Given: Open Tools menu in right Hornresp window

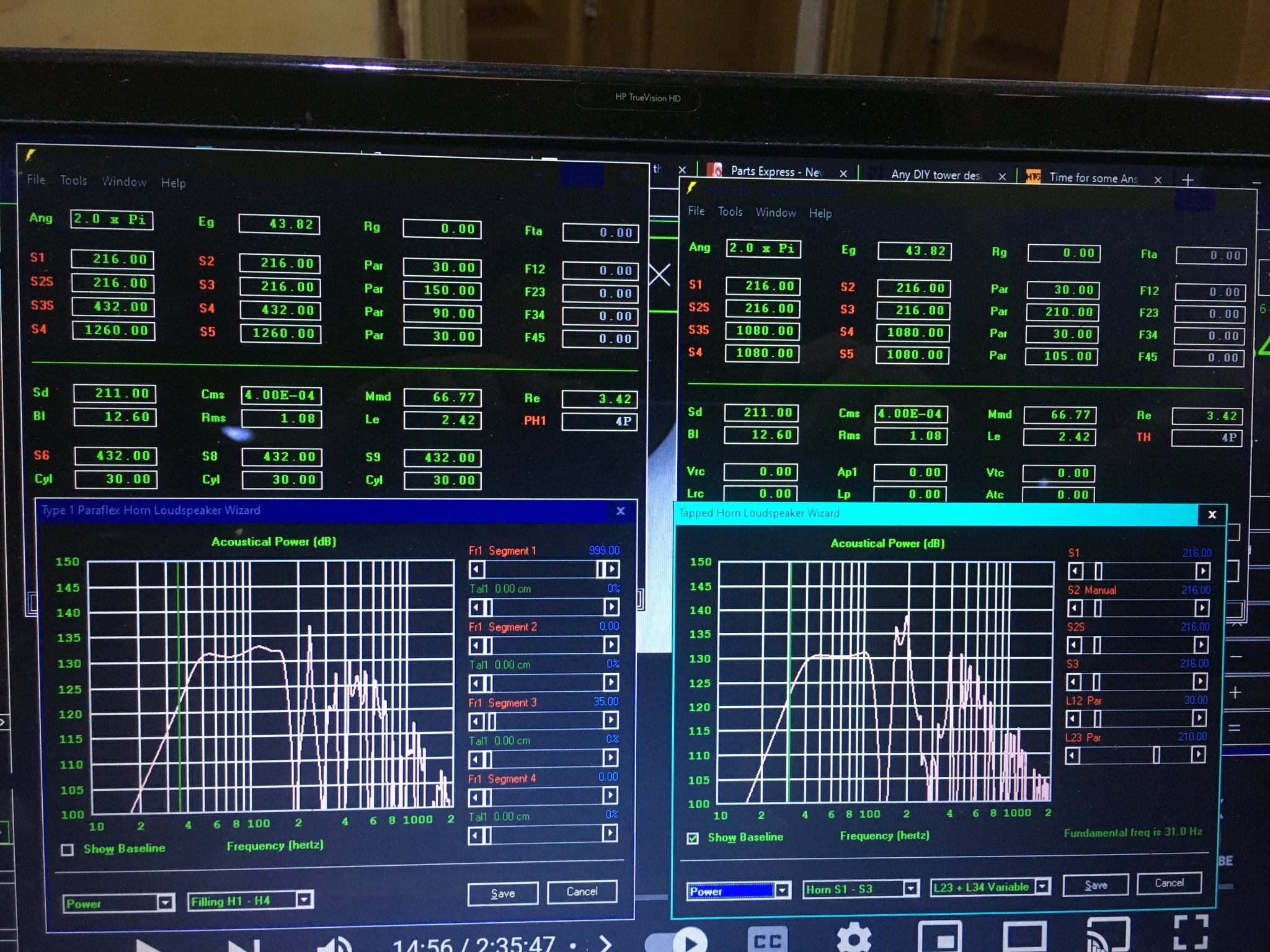Looking at the screenshot, I should [x=730, y=211].
